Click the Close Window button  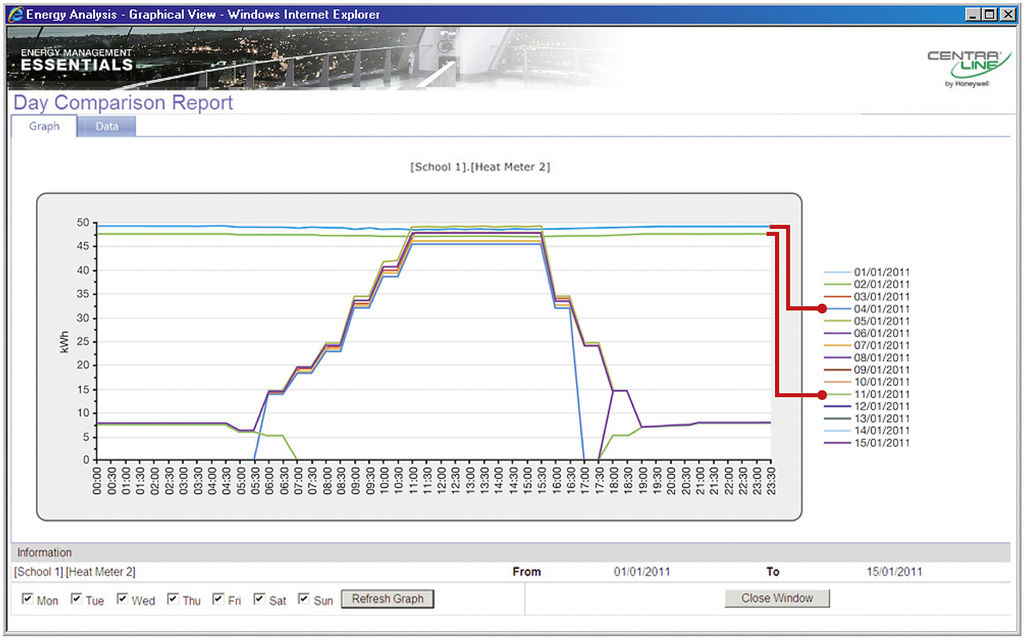pos(777,598)
